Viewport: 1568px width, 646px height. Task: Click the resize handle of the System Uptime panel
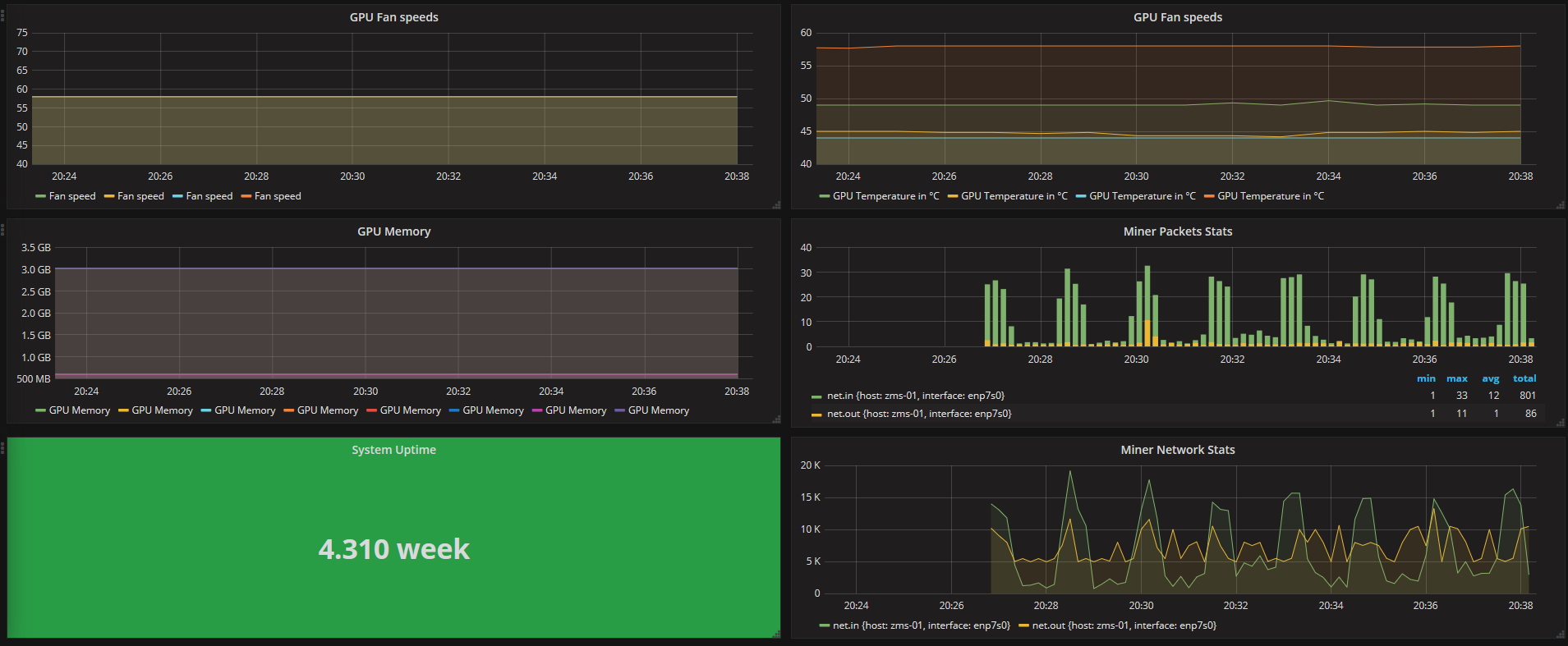coord(776,634)
